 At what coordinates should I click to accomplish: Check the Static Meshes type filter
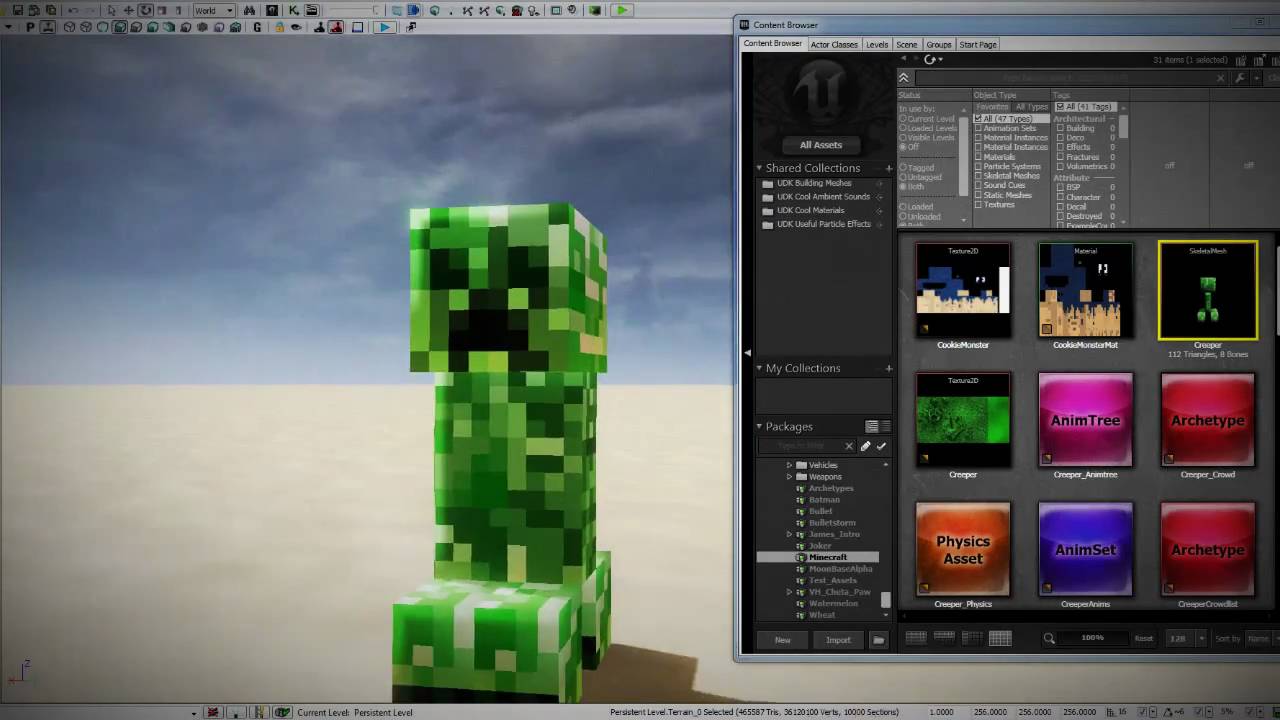click(978, 195)
